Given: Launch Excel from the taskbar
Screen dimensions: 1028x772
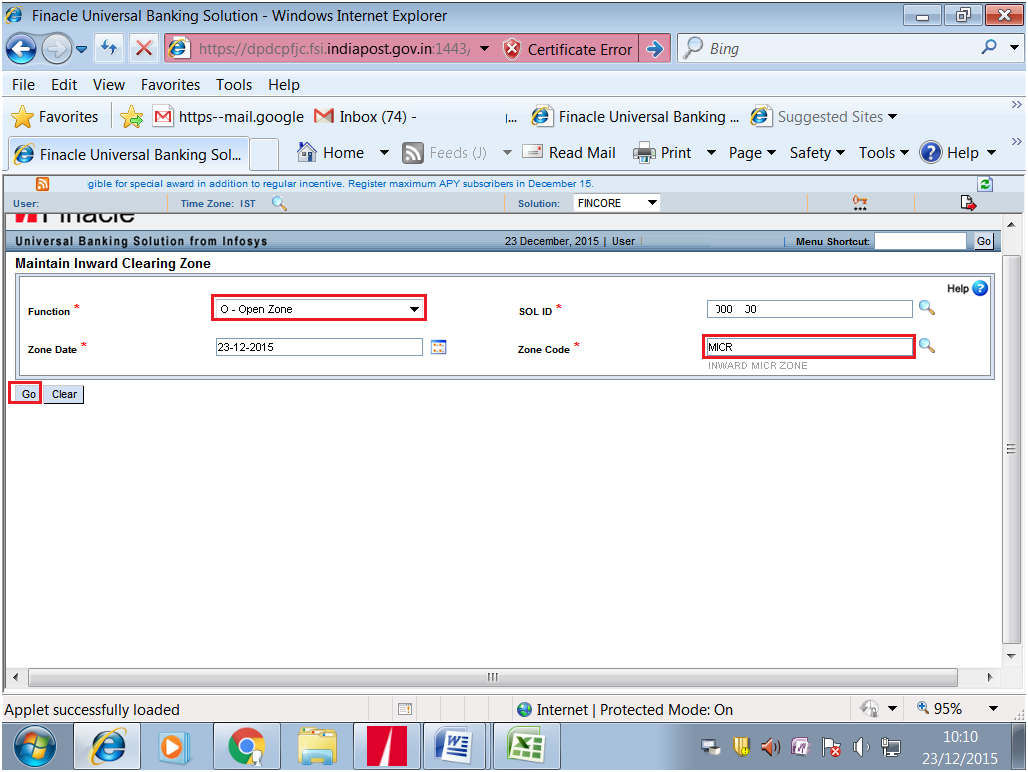Looking at the screenshot, I should coord(526,745).
